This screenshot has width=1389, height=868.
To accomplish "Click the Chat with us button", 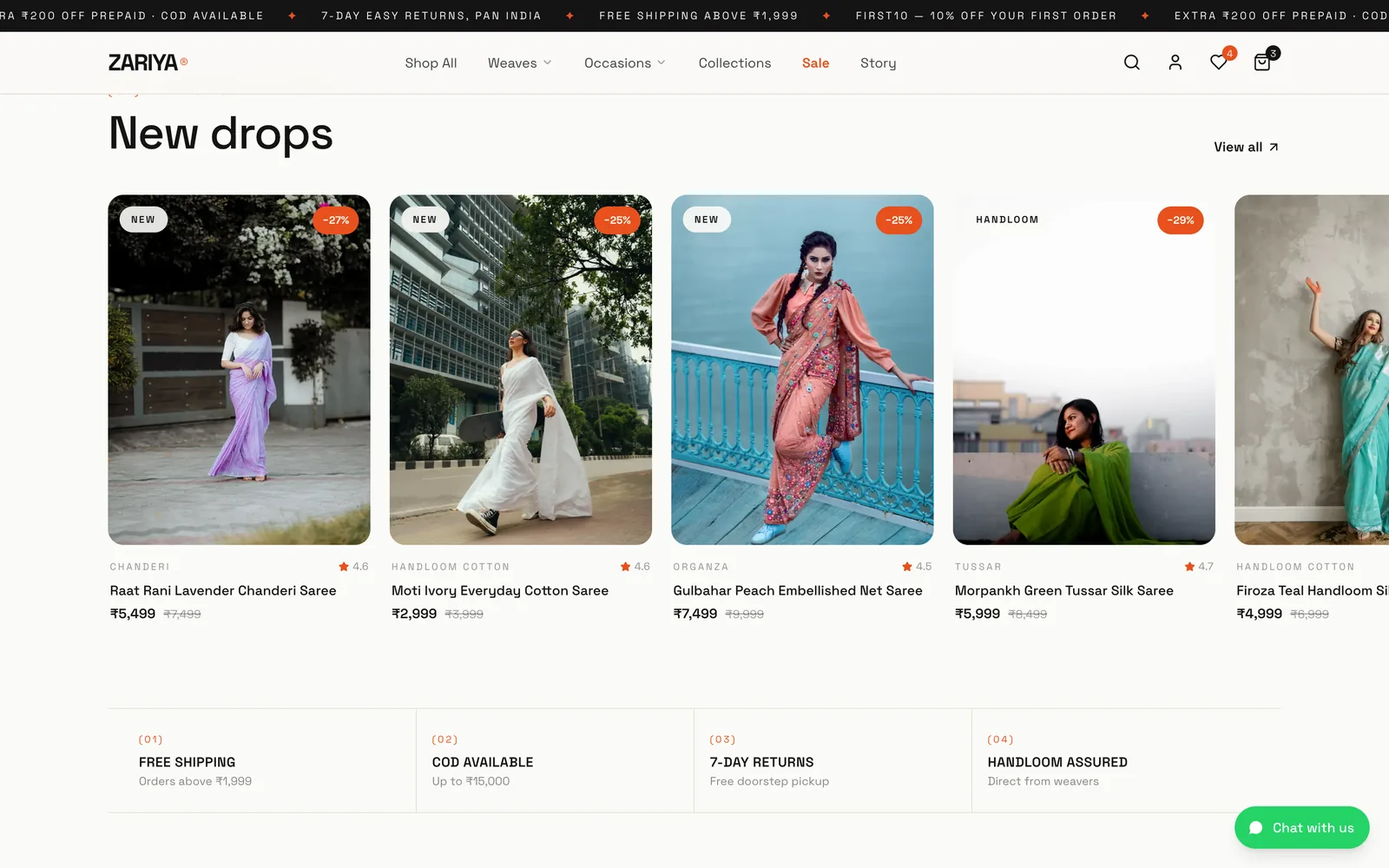I will point(1301,828).
